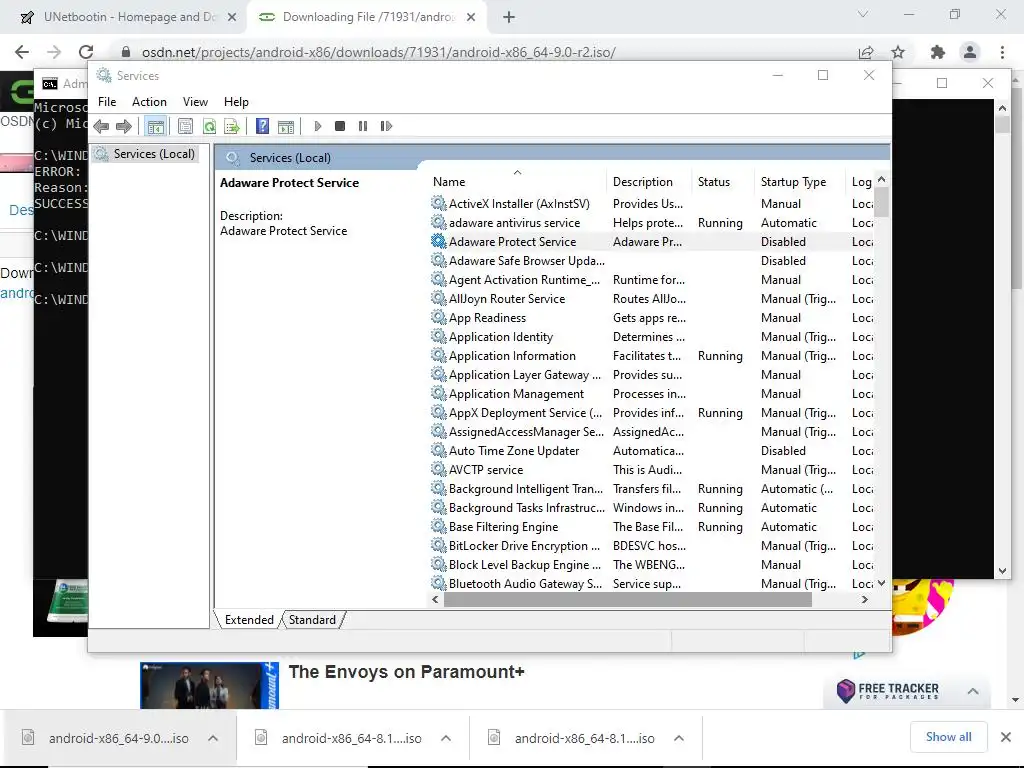Select Background Tasks Infrastructure service
The image size is (1024, 768).
tap(651, 508)
